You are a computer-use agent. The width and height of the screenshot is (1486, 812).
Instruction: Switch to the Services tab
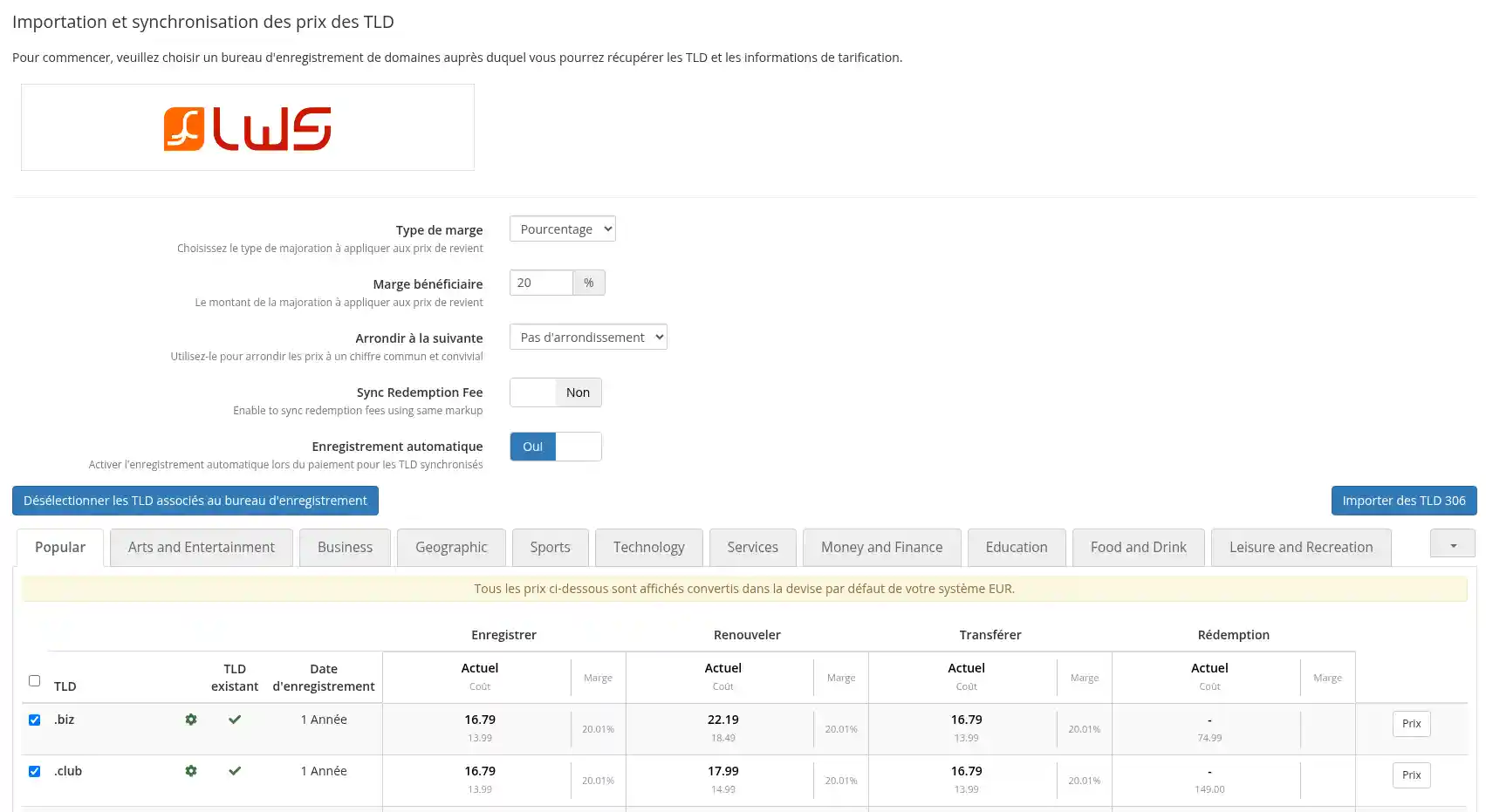coord(753,547)
